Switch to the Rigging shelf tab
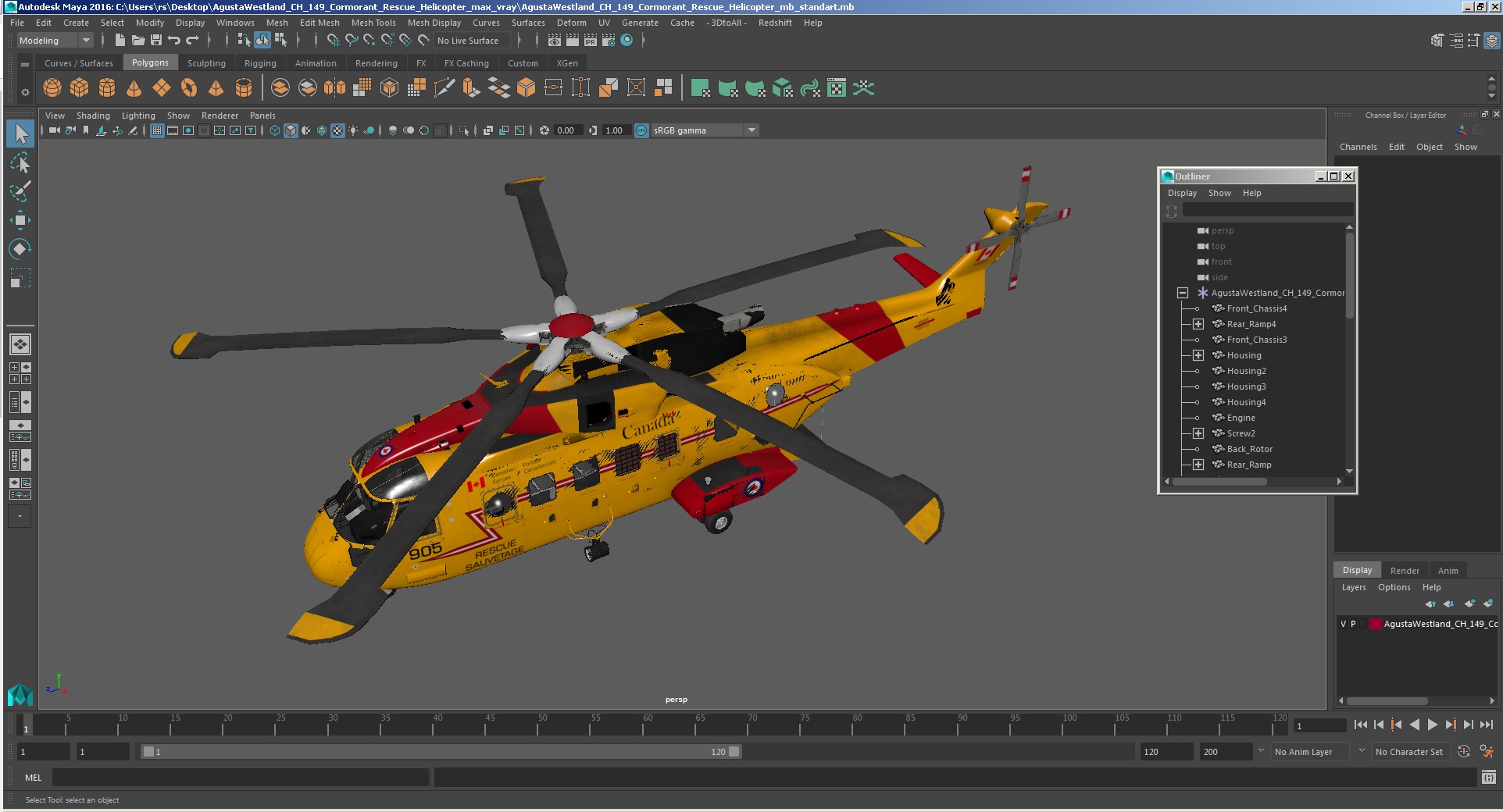 pos(260,63)
